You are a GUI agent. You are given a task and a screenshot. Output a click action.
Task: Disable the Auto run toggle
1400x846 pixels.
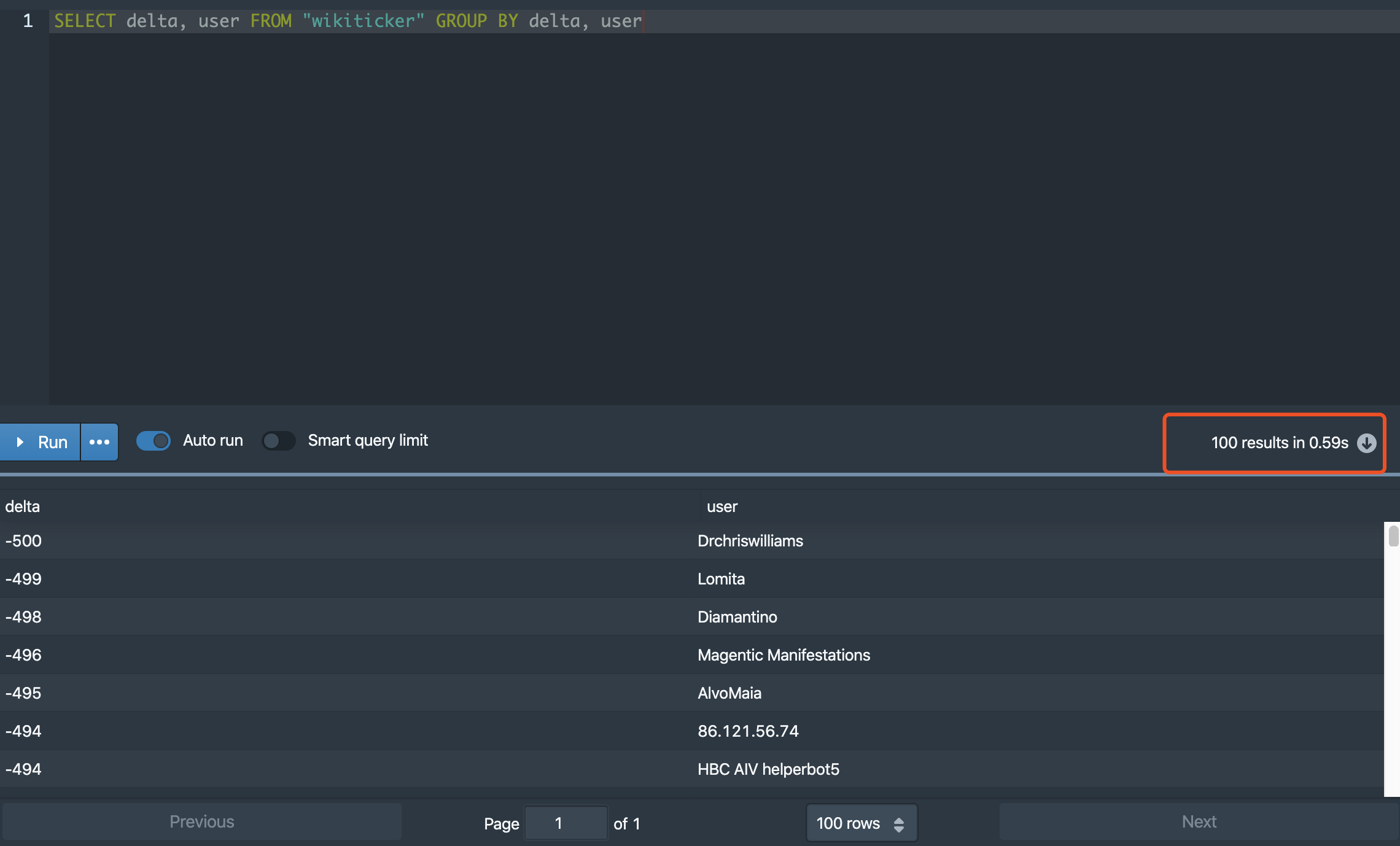(x=154, y=441)
